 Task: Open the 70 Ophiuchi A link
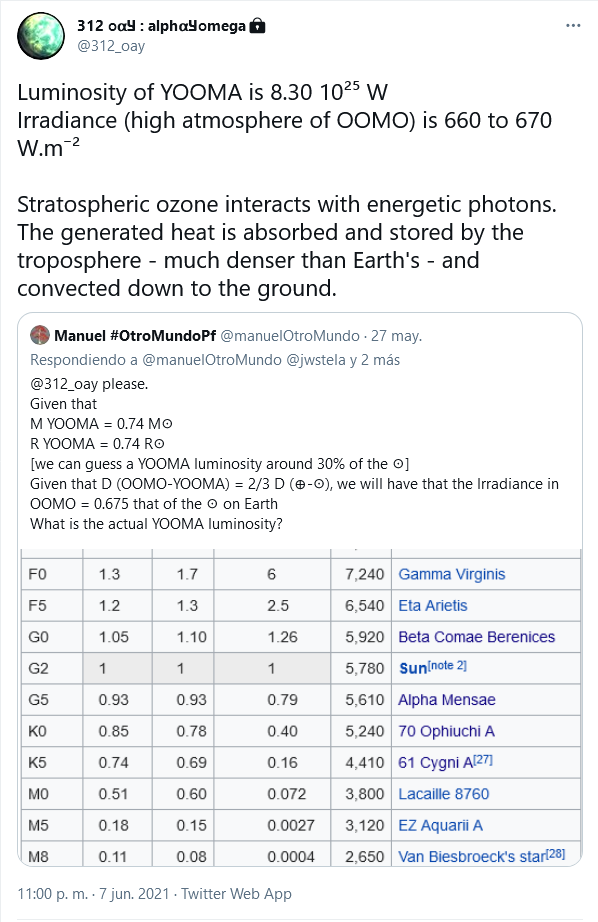446,731
